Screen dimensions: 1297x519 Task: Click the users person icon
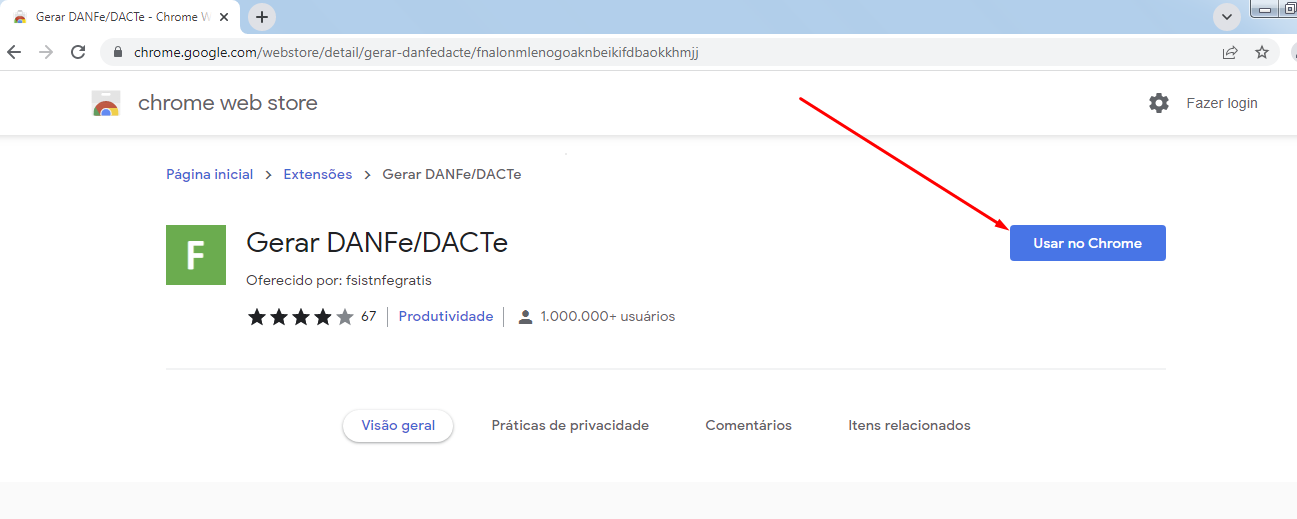tap(526, 317)
